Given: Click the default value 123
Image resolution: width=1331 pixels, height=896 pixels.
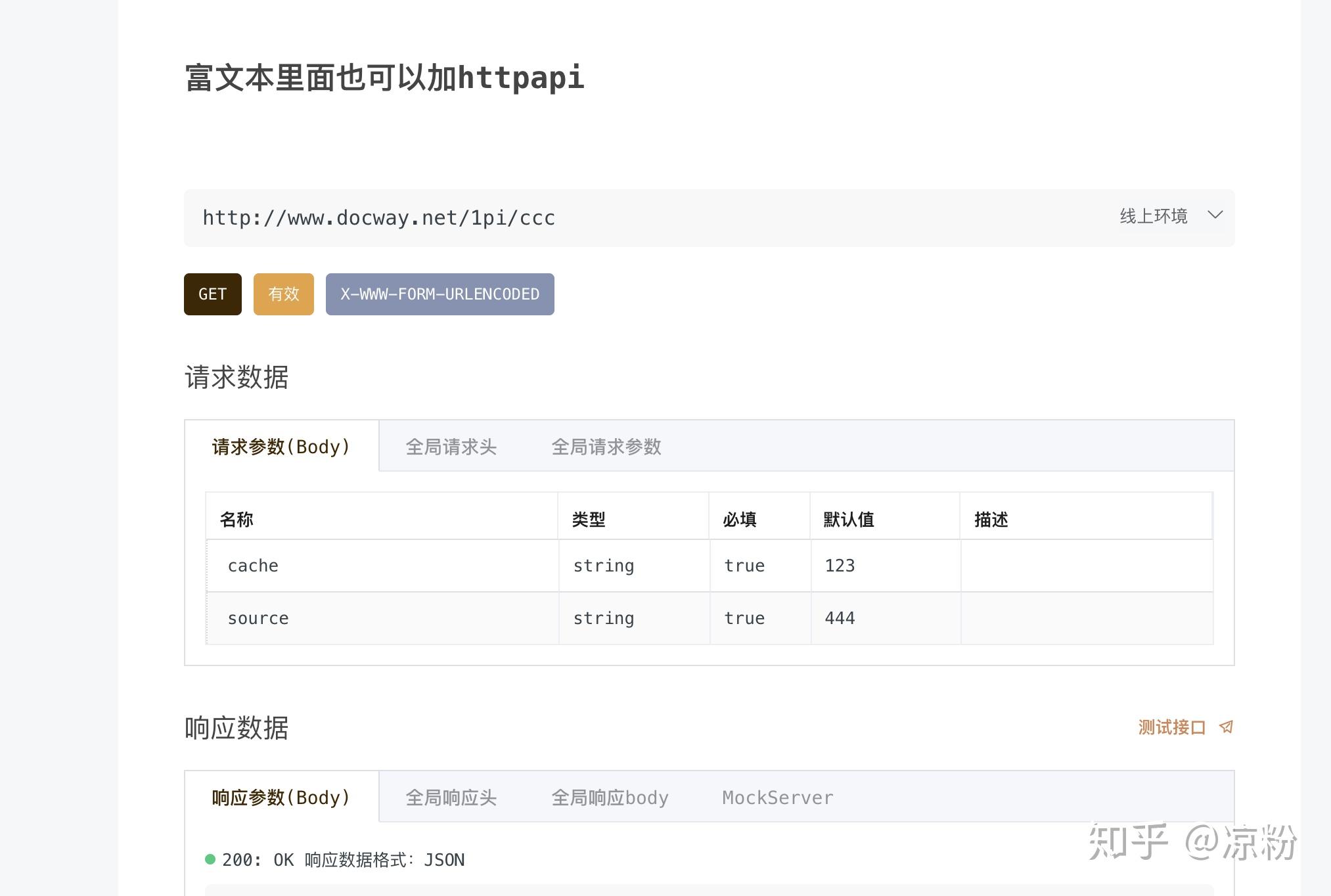Looking at the screenshot, I should pyautogui.click(x=840, y=566).
